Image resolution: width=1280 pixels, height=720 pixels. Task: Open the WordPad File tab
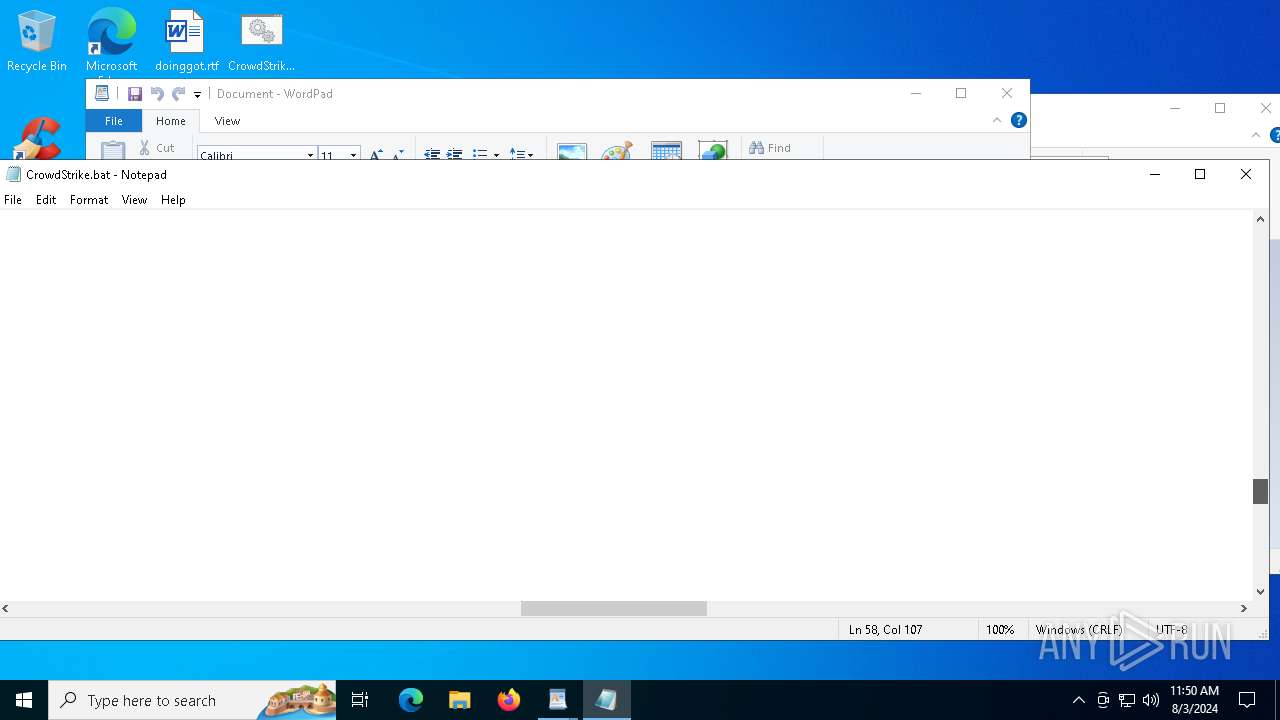coord(114,121)
